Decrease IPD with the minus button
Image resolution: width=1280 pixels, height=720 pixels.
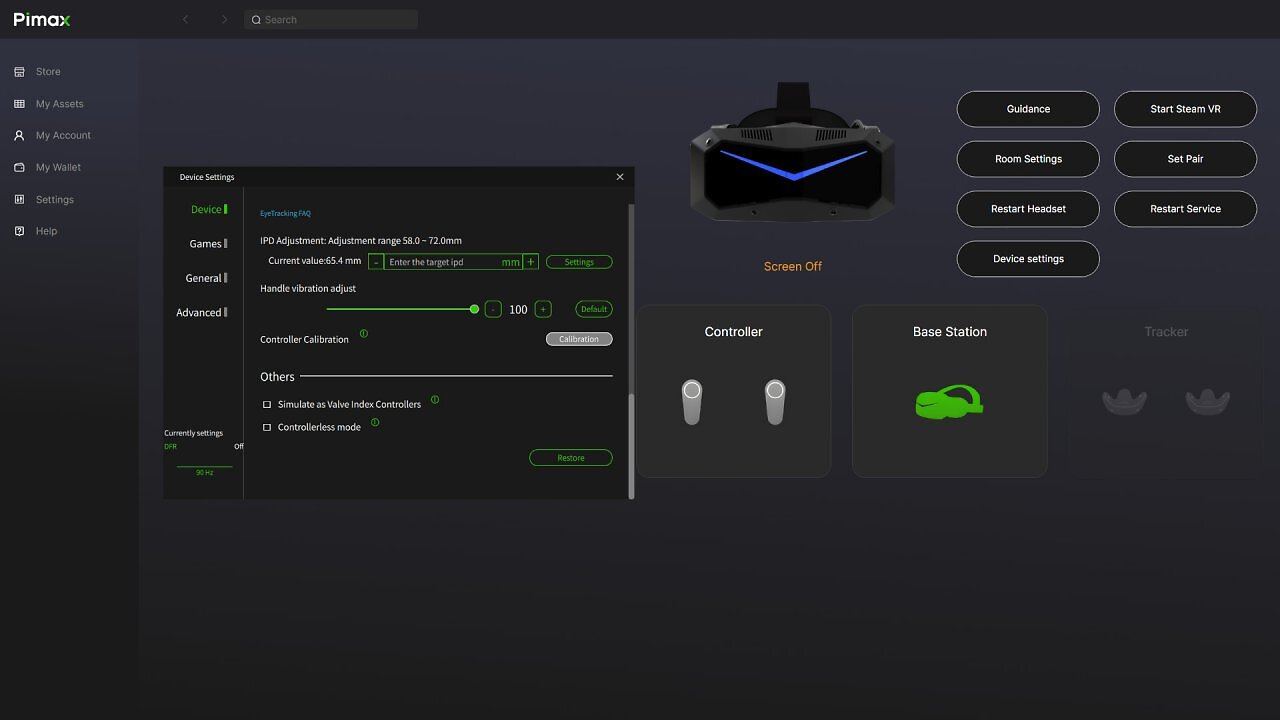tap(376, 262)
